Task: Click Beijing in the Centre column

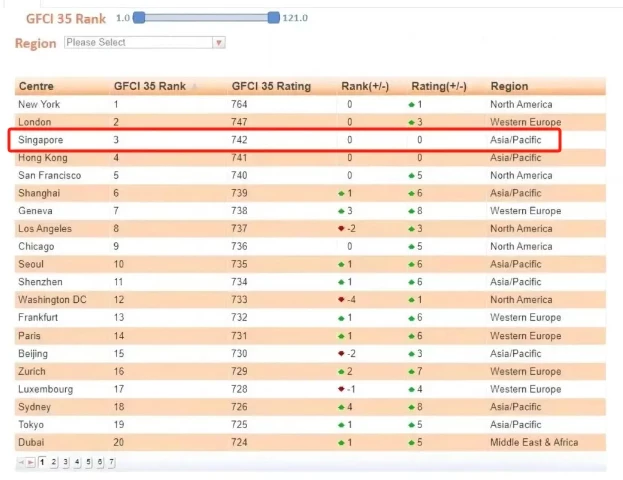Action: 33,354
